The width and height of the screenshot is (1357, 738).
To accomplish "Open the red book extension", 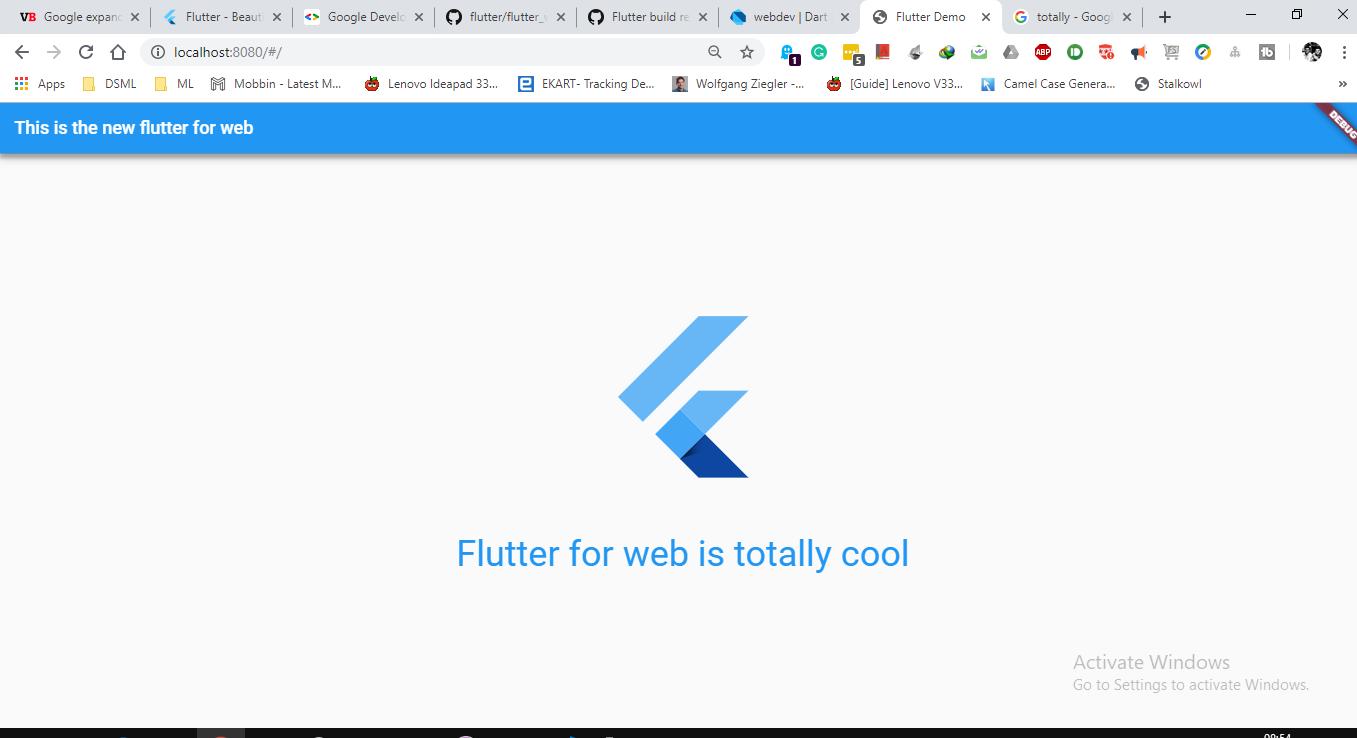I will 883,52.
